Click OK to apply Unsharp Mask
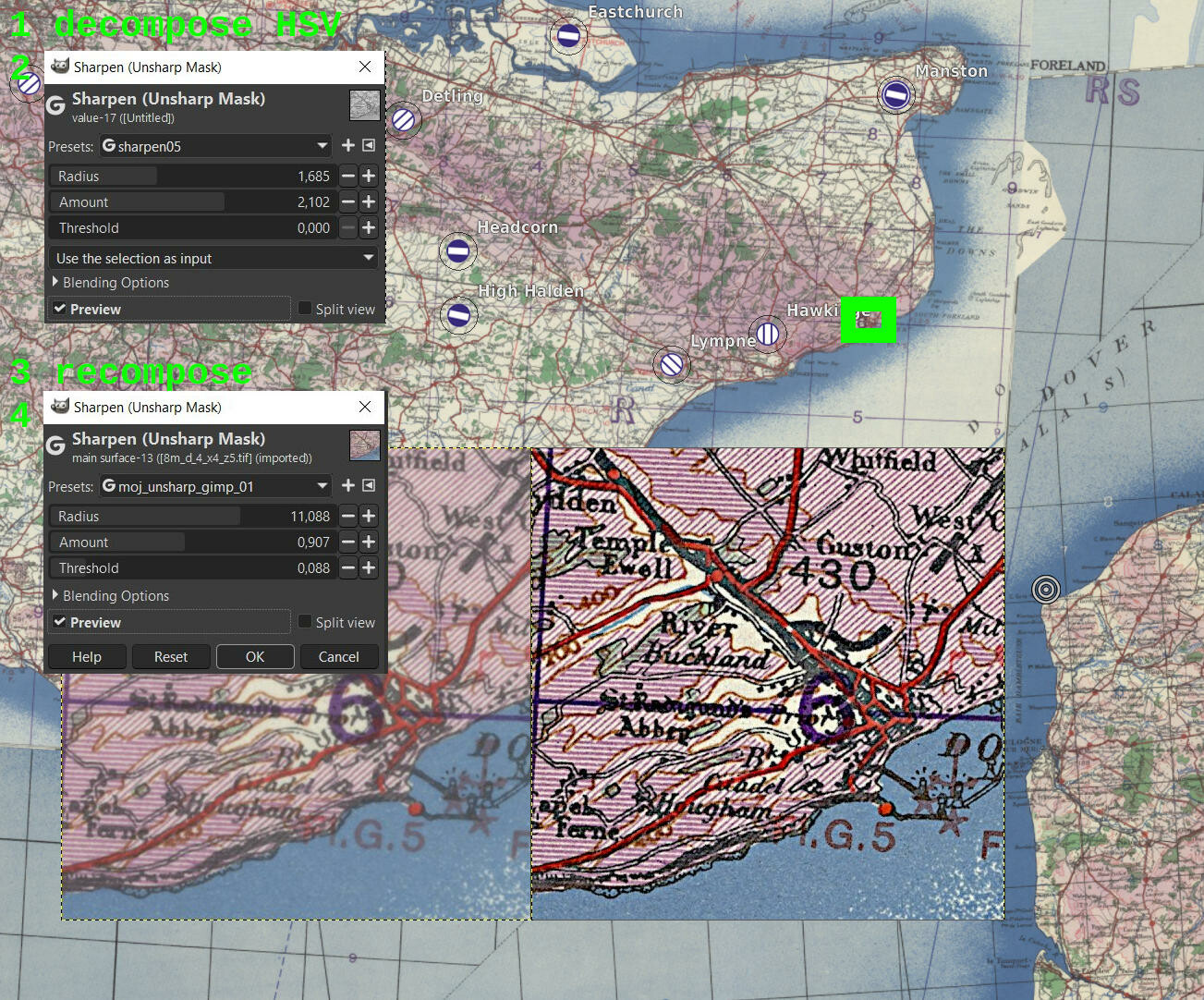Screen dimensions: 1204x1000 click(255, 656)
